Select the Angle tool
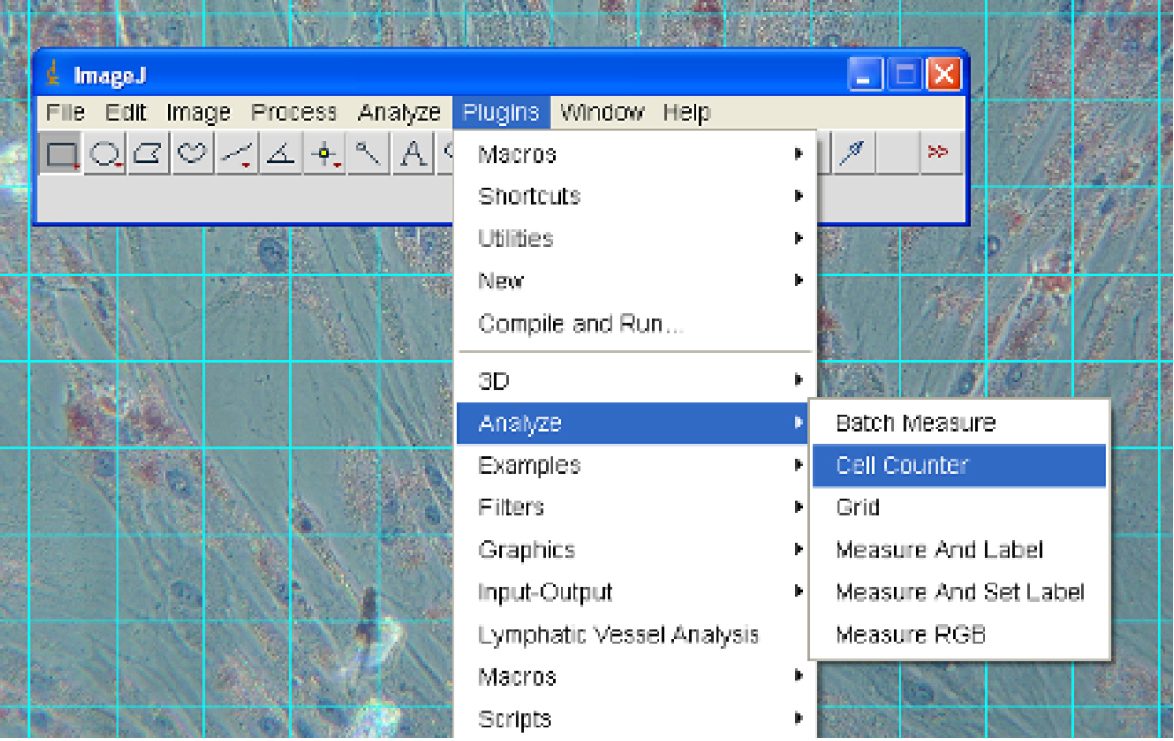This screenshot has width=1174, height=741. click(x=281, y=153)
